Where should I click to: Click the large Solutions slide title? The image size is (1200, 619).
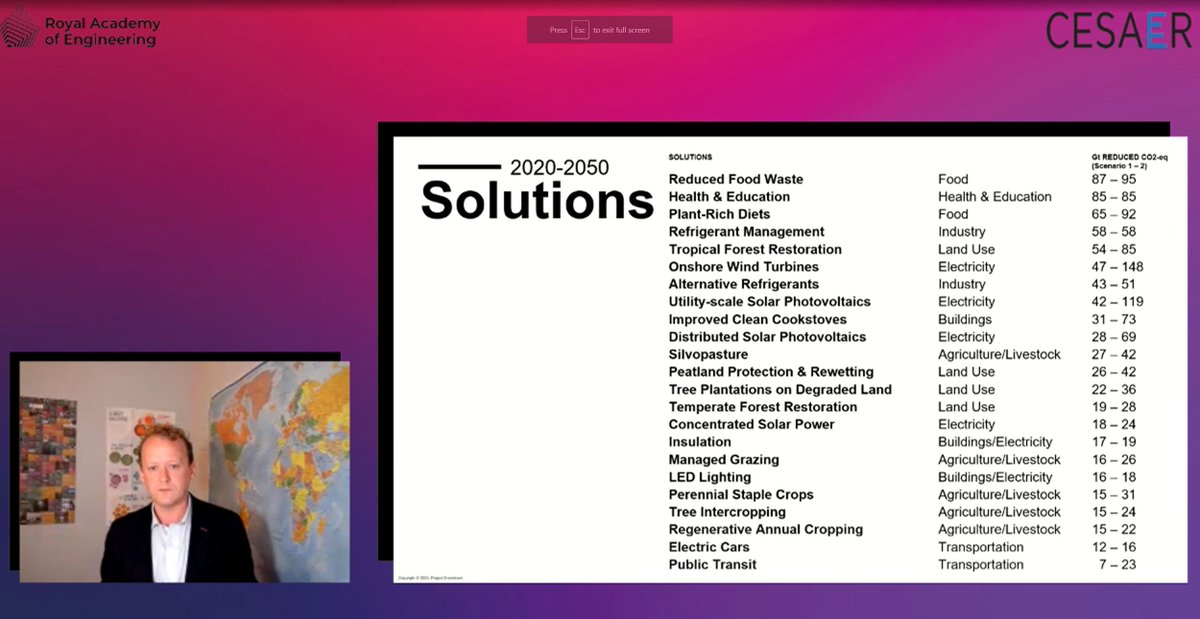[x=537, y=201]
